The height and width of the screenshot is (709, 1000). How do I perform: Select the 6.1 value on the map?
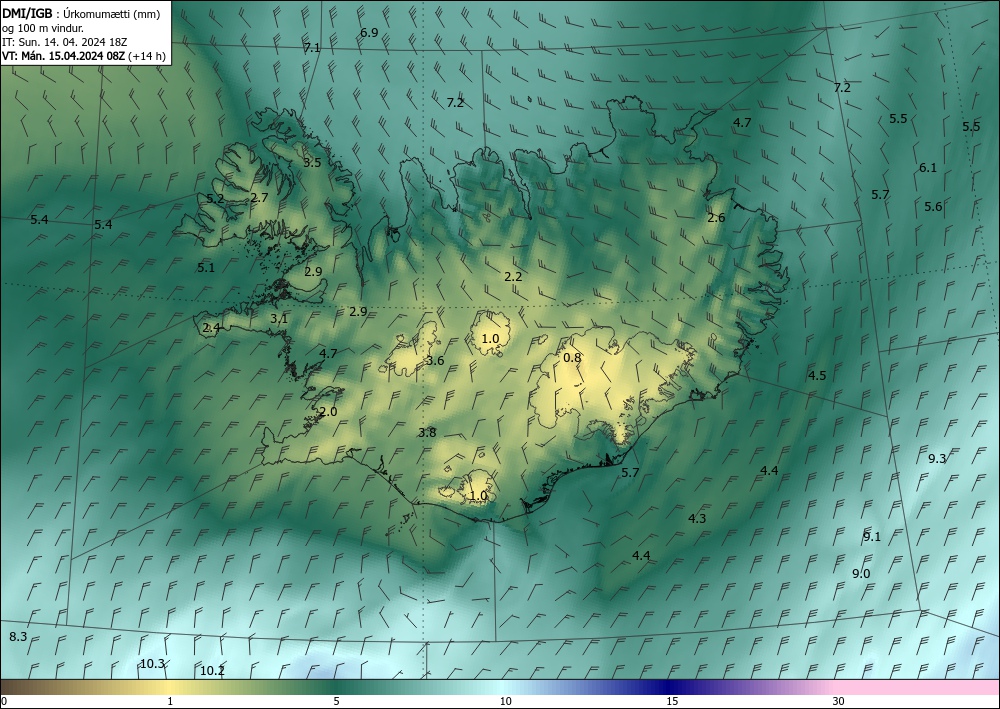[x=928, y=168]
